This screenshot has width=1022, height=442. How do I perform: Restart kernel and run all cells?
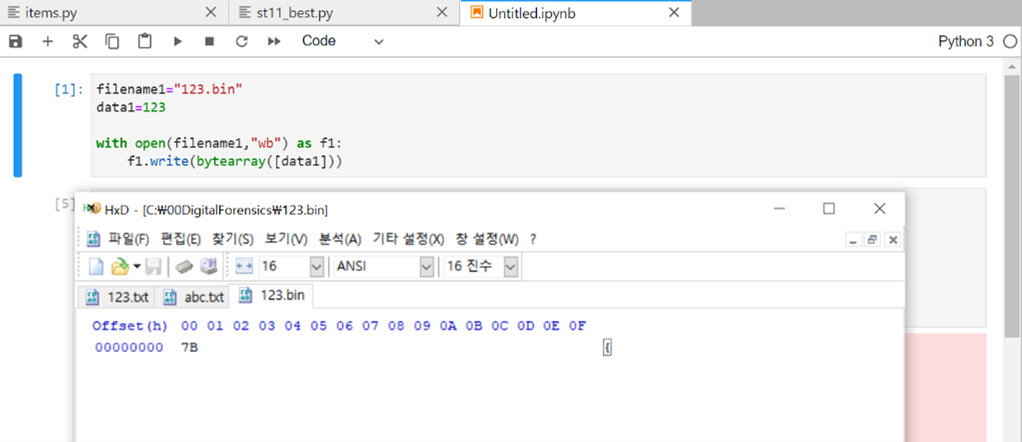point(274,42)
